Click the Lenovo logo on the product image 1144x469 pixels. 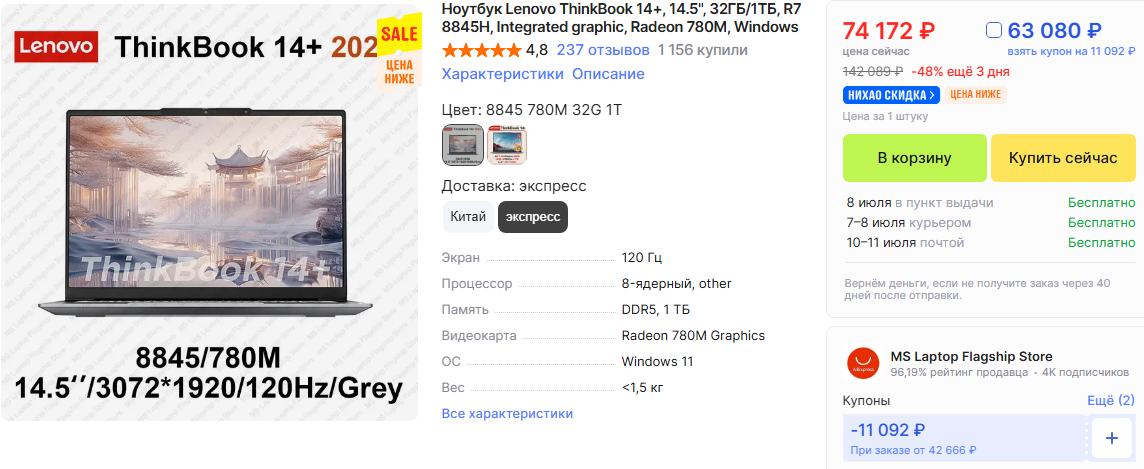(56, 47)
